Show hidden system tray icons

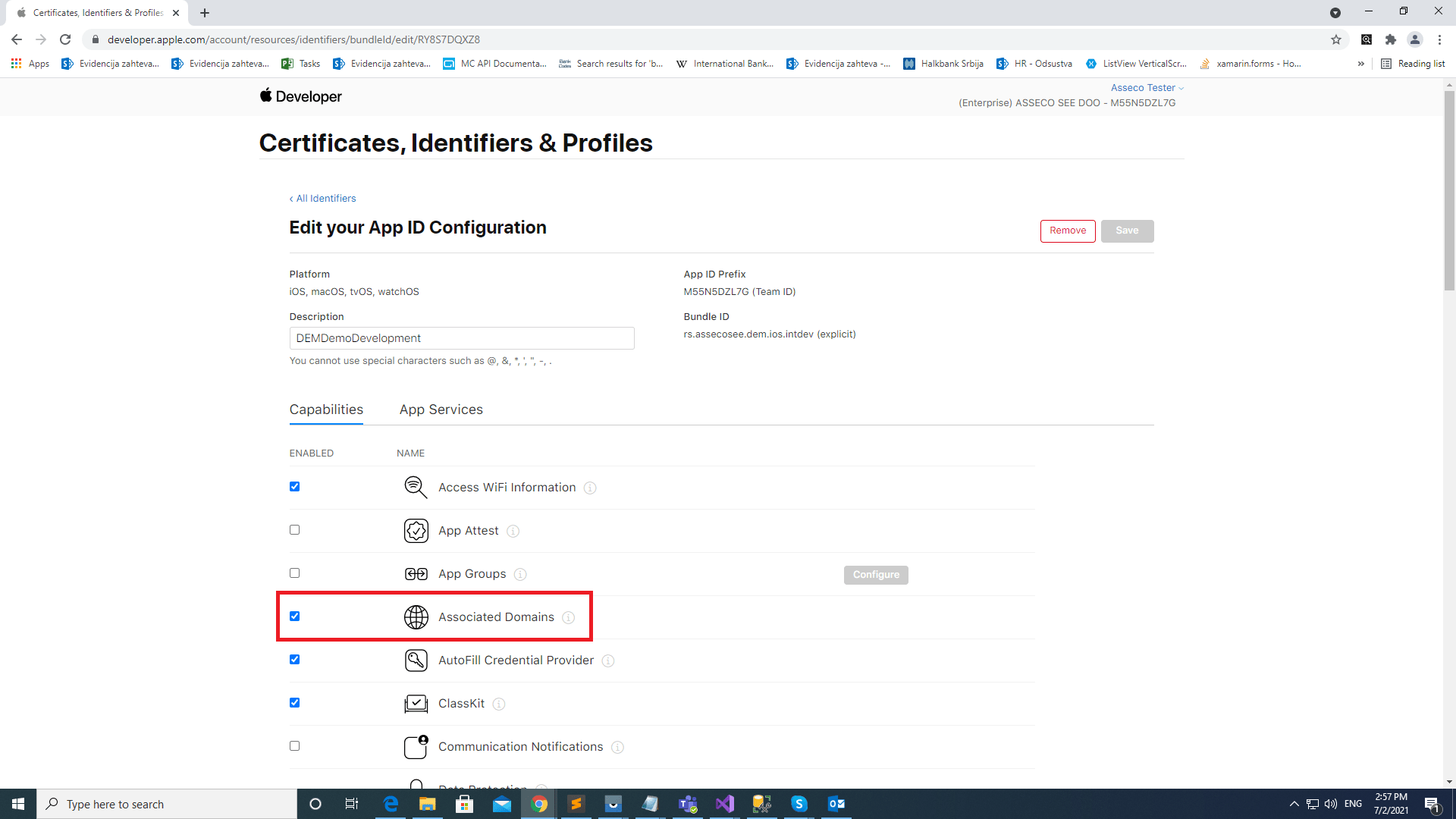point(1294,804)
